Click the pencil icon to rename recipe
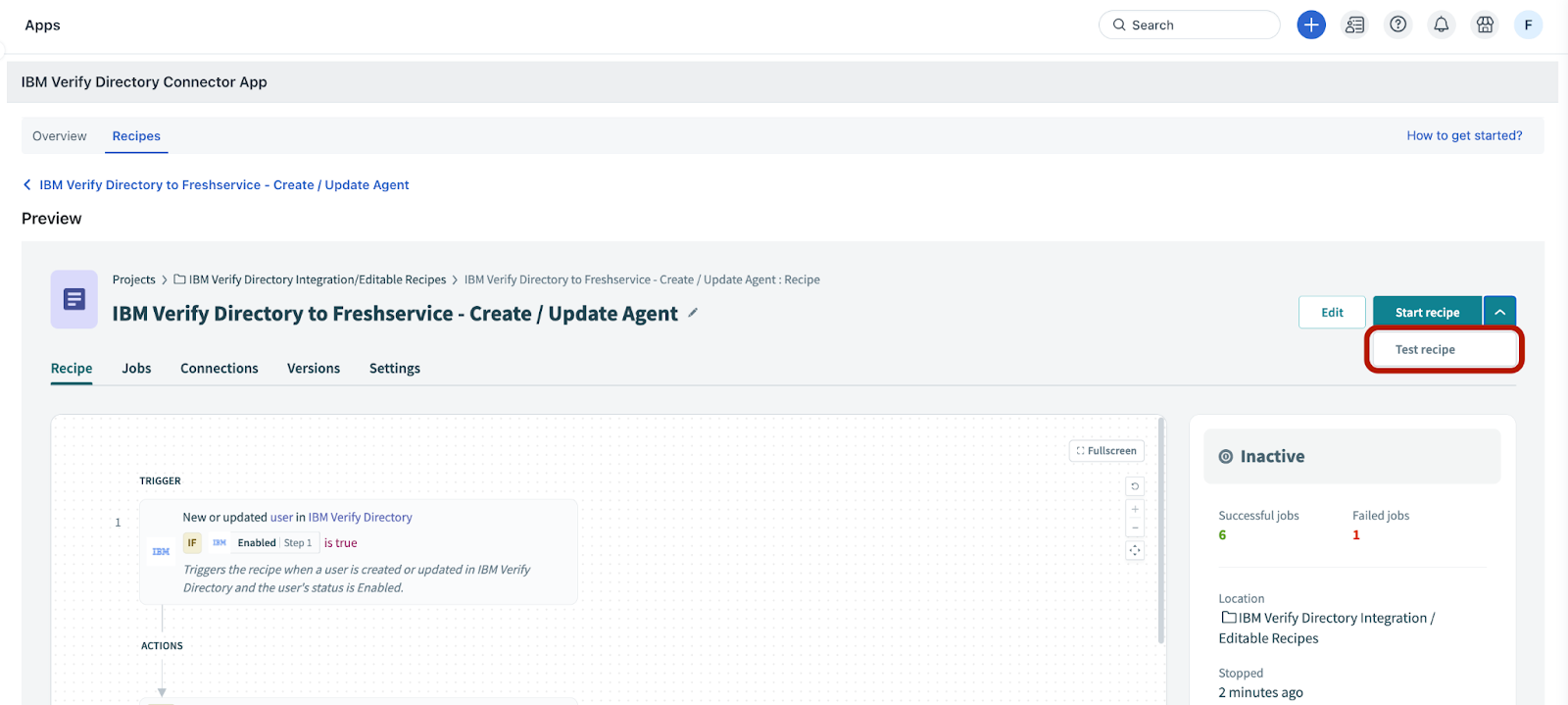 (693, 313)
